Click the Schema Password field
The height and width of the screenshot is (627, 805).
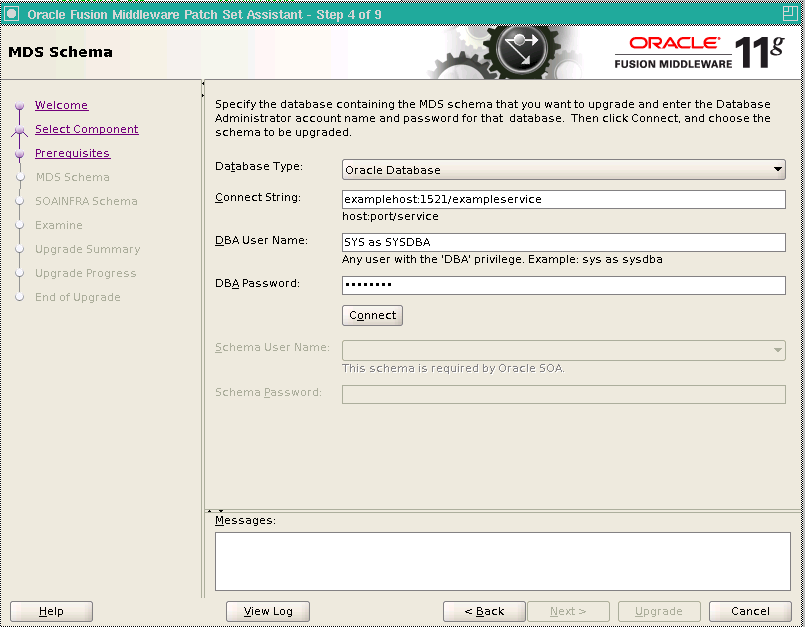click(564, 394)
